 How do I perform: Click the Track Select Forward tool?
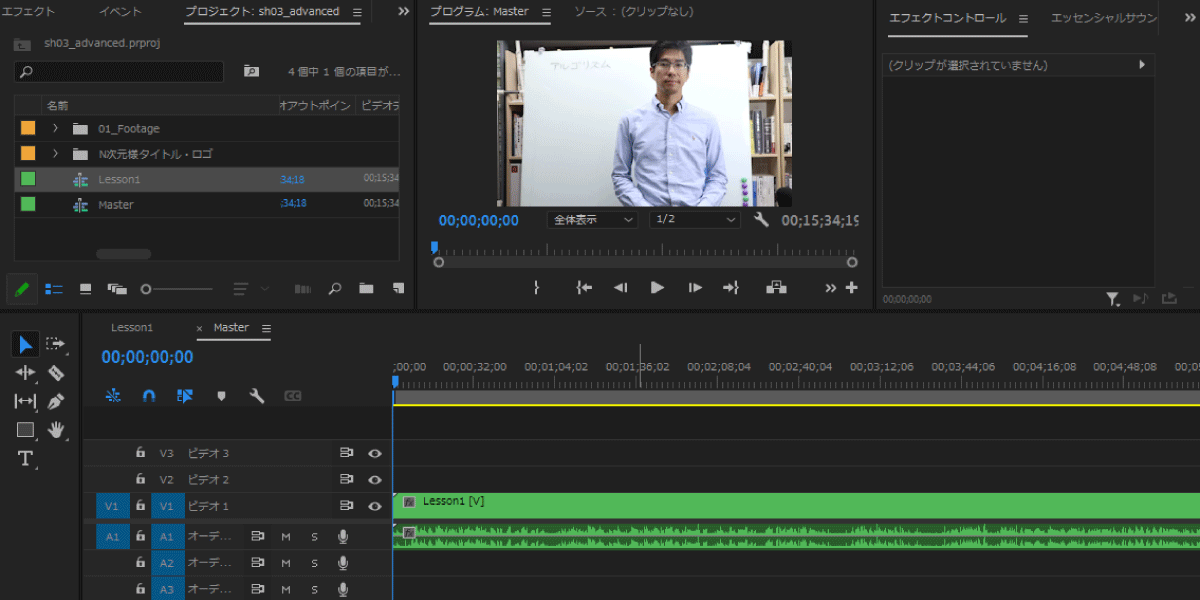click(56, 344)
